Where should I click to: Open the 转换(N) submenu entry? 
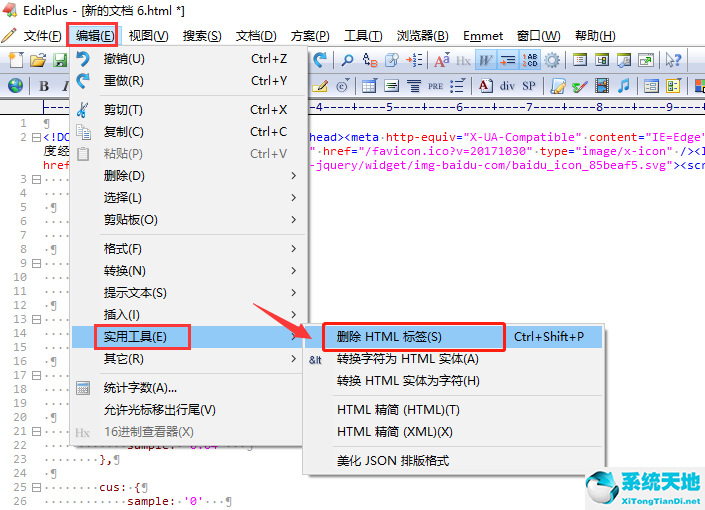point(188,271)
